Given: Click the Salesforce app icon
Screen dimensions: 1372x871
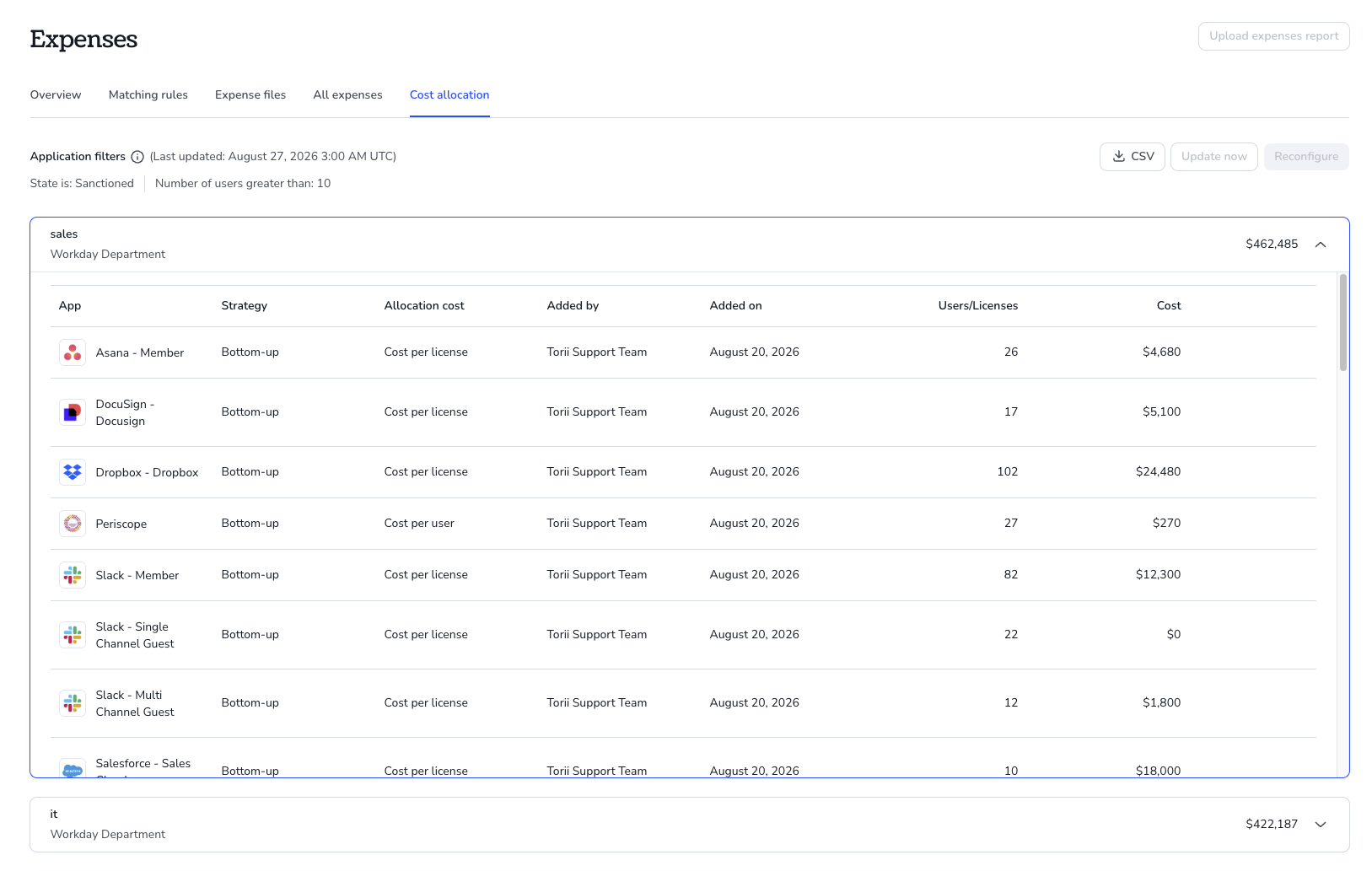Looking at the screenshot, I should (73, 768).
